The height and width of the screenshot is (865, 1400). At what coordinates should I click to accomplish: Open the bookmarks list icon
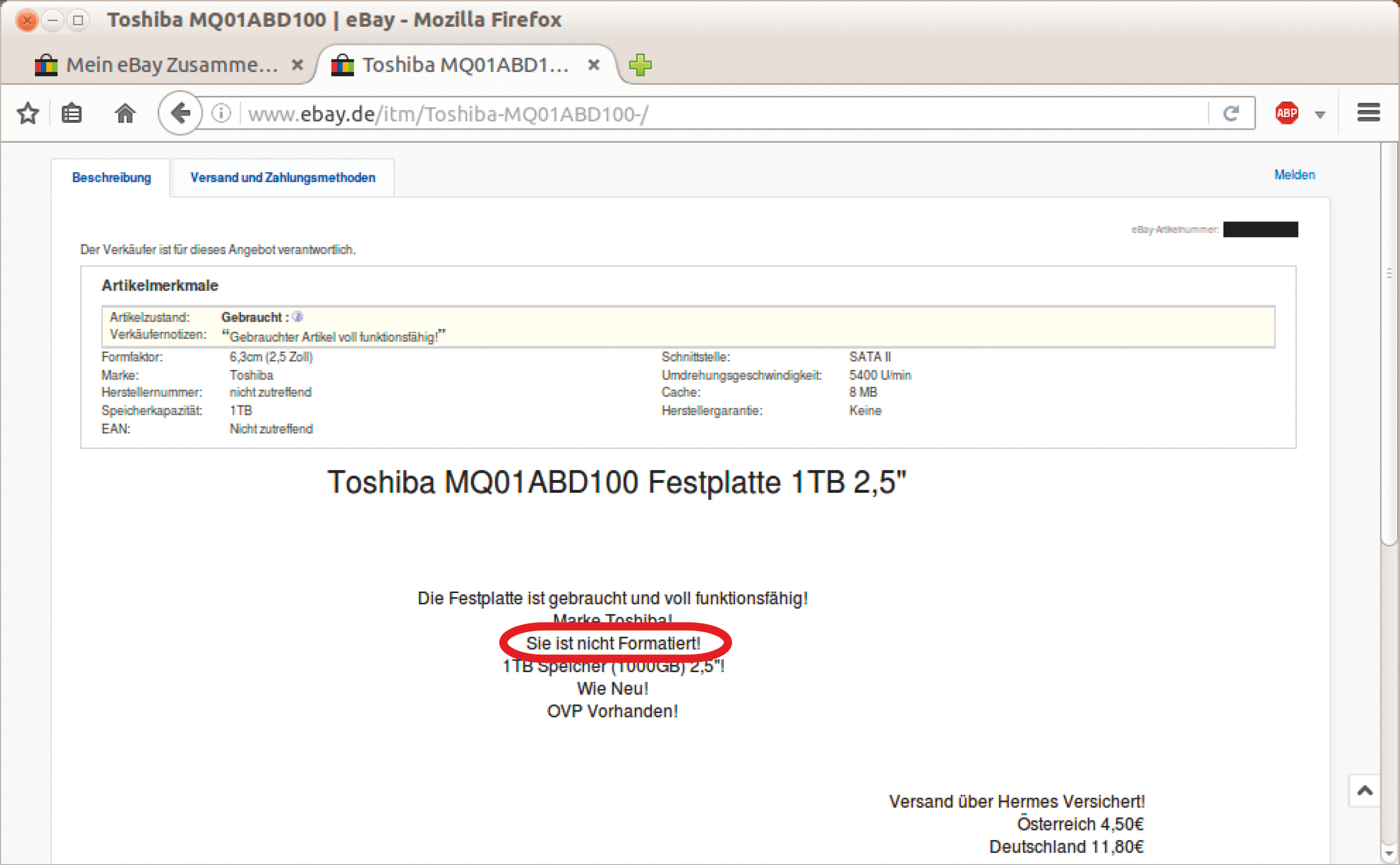click(x=71, y=113)
